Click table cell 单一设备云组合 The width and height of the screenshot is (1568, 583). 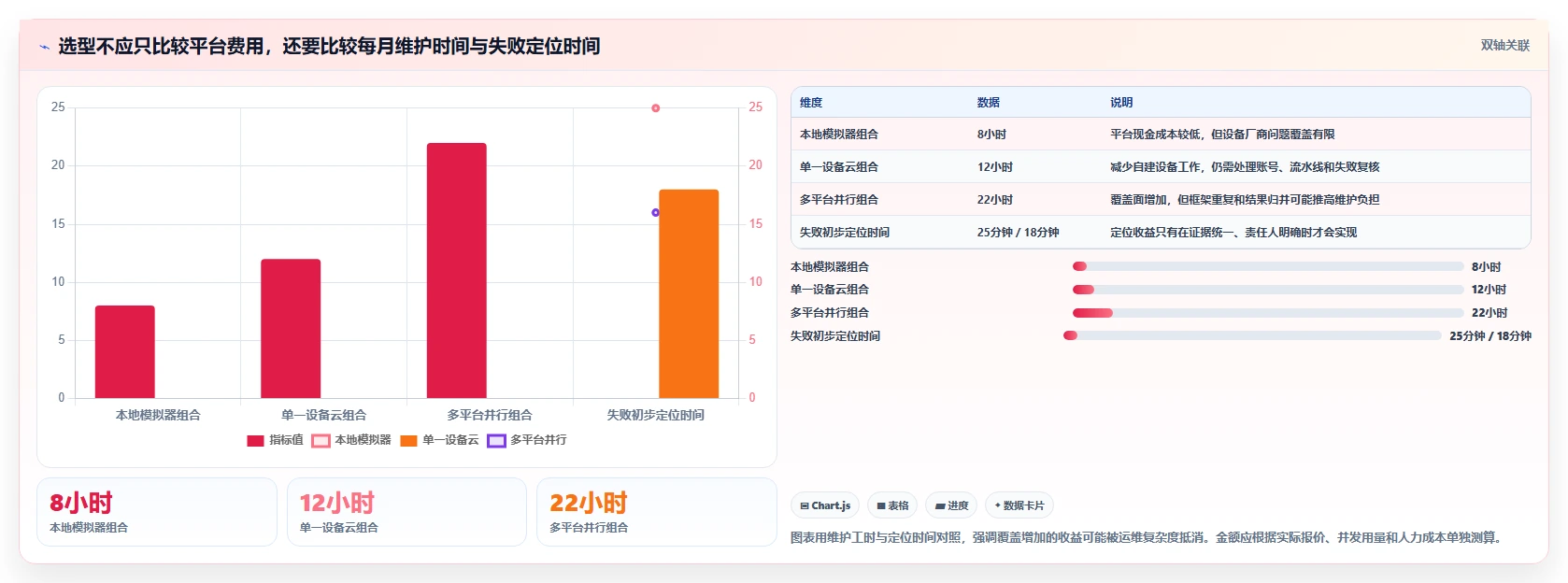pos(839,167)
